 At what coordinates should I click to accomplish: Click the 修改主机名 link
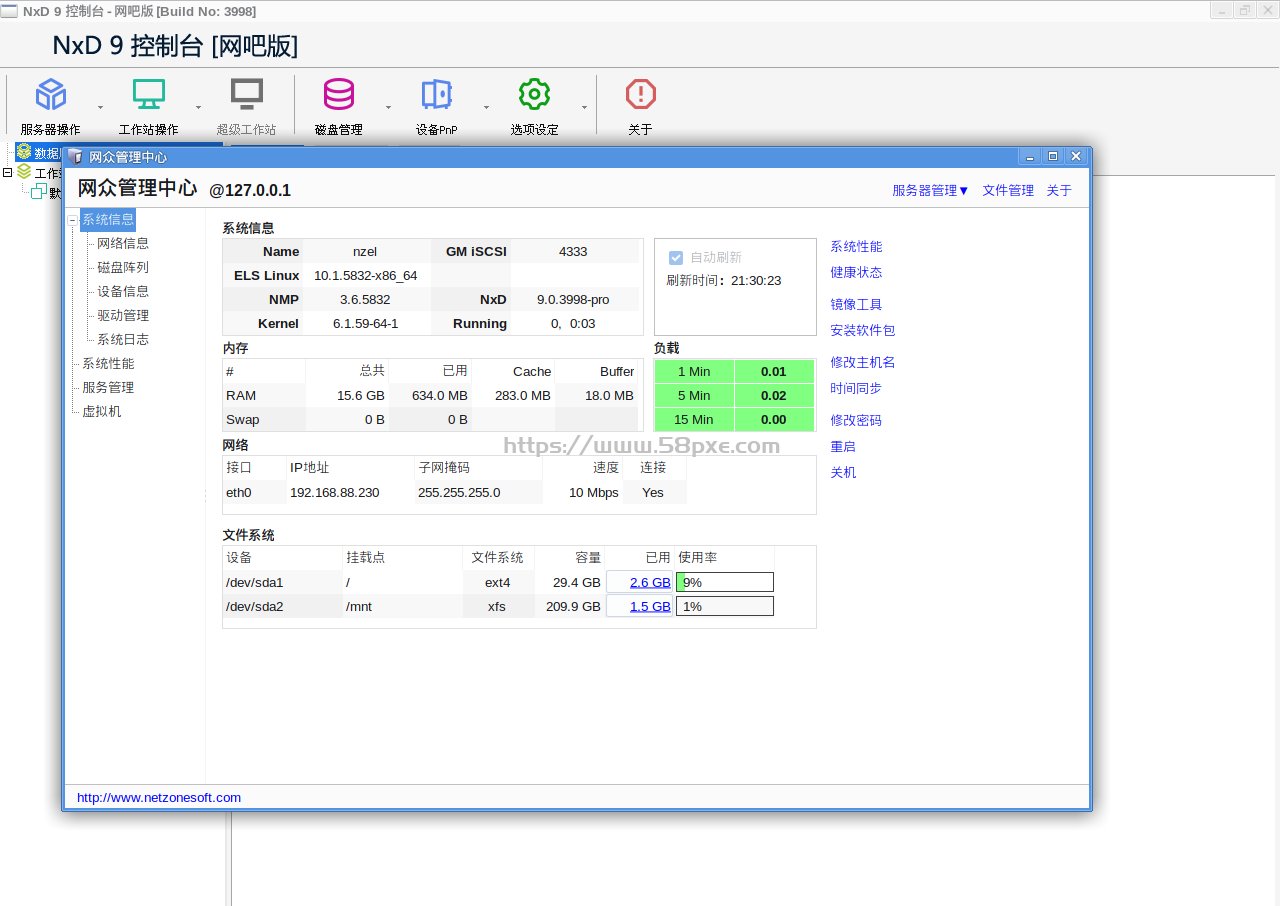point(863,362)
